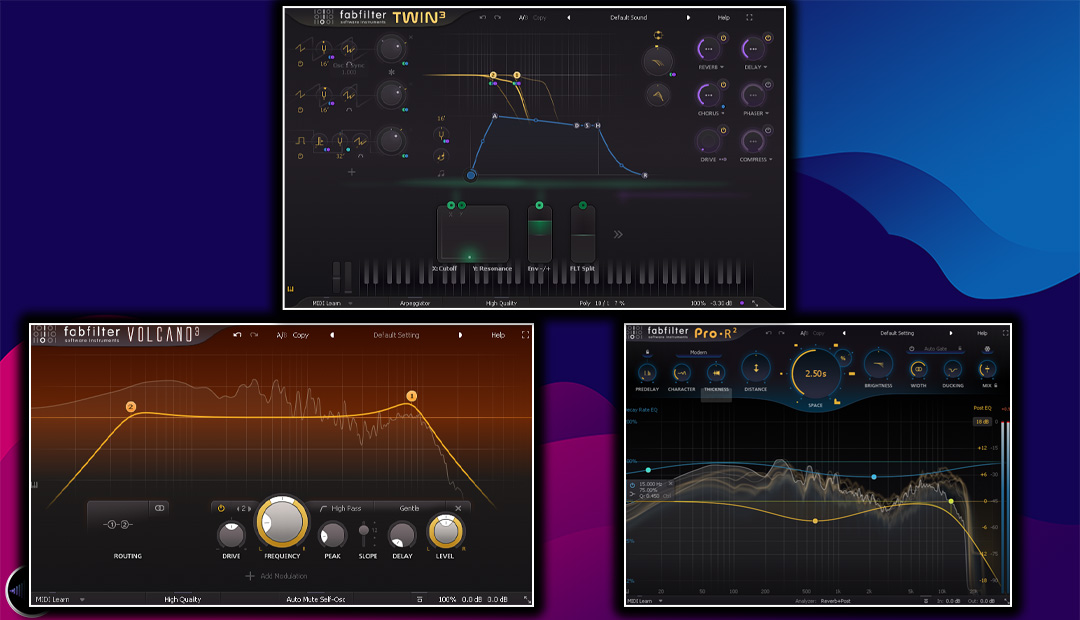This screenshot has height=620, width=1080.
Task: Open the MIDI Learn menu in Twin 3
Action: 332,303
